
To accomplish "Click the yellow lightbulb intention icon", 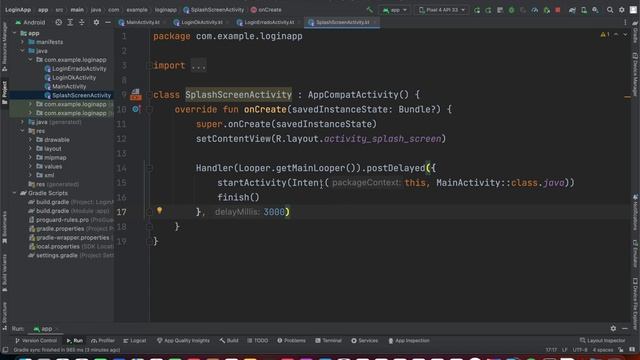I will (159, 211).
